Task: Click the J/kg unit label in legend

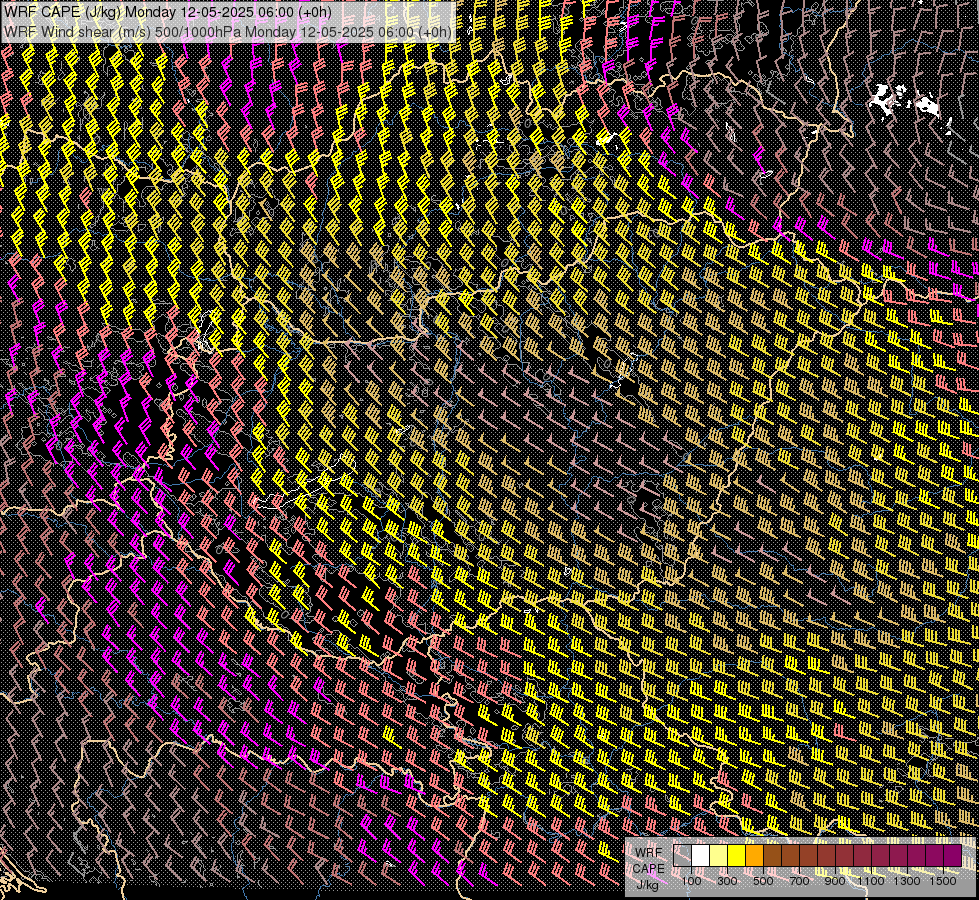Action: [x=647, y=884]
